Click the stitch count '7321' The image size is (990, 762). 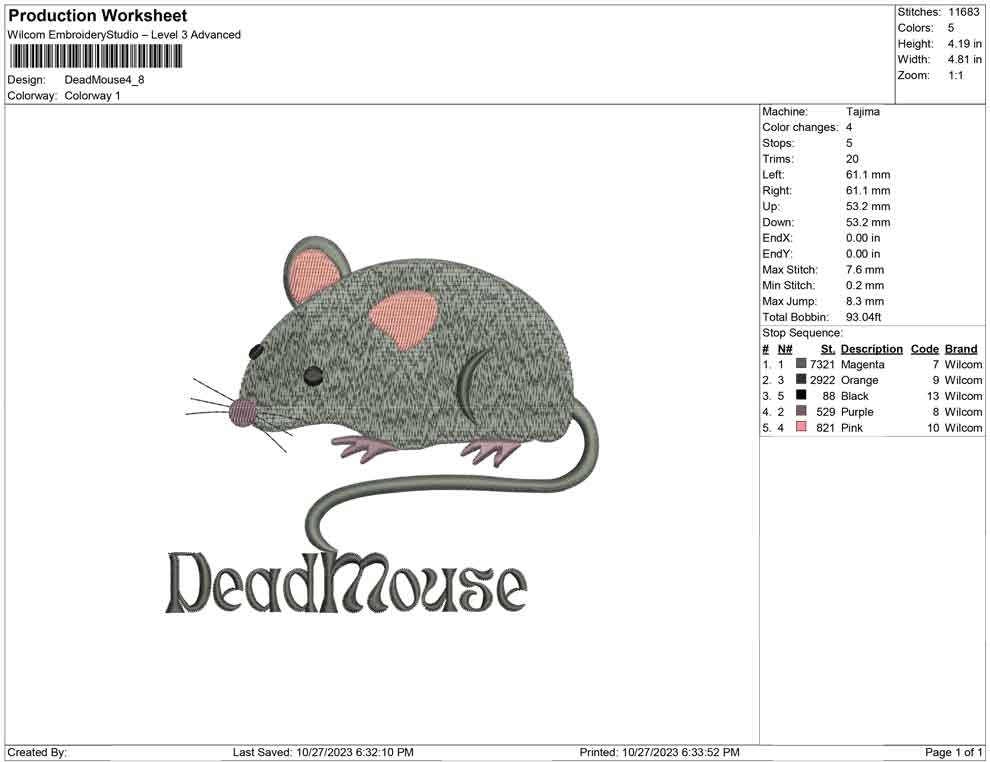[x=823, y=364]
